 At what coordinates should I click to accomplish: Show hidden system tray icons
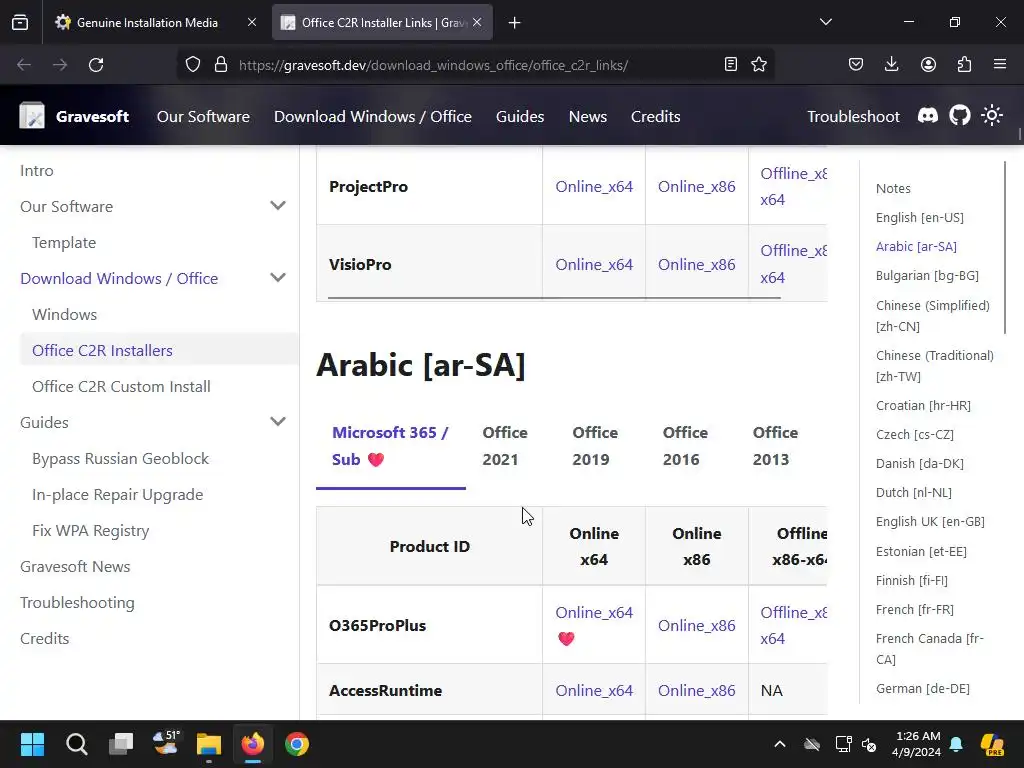click(x=780, y=744)
